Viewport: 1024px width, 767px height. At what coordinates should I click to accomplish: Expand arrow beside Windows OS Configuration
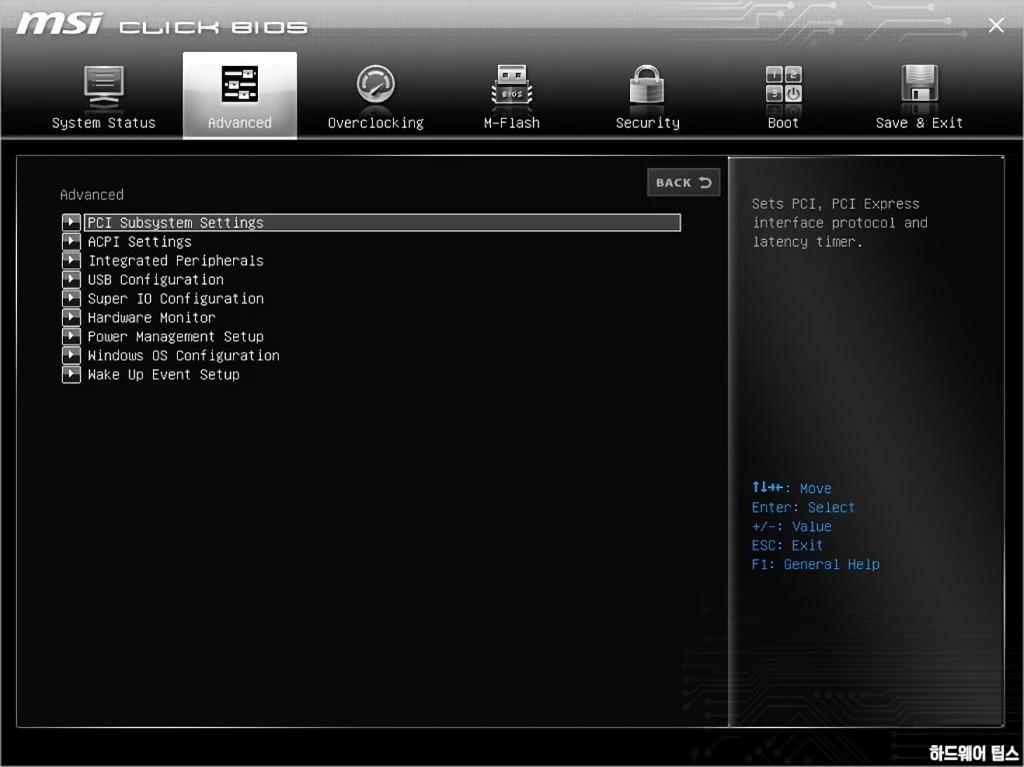tap(71, 355)
